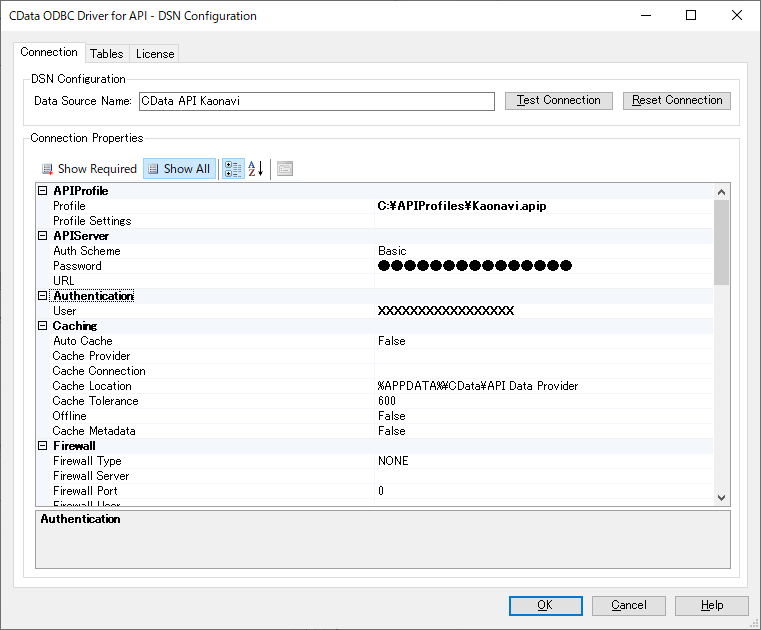
Task: Open the License tab
Action: point(155,54)
